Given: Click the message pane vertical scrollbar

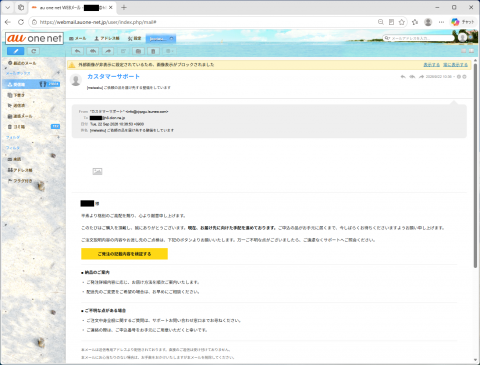Looking at the screenshot, I should tap(475, 165).
